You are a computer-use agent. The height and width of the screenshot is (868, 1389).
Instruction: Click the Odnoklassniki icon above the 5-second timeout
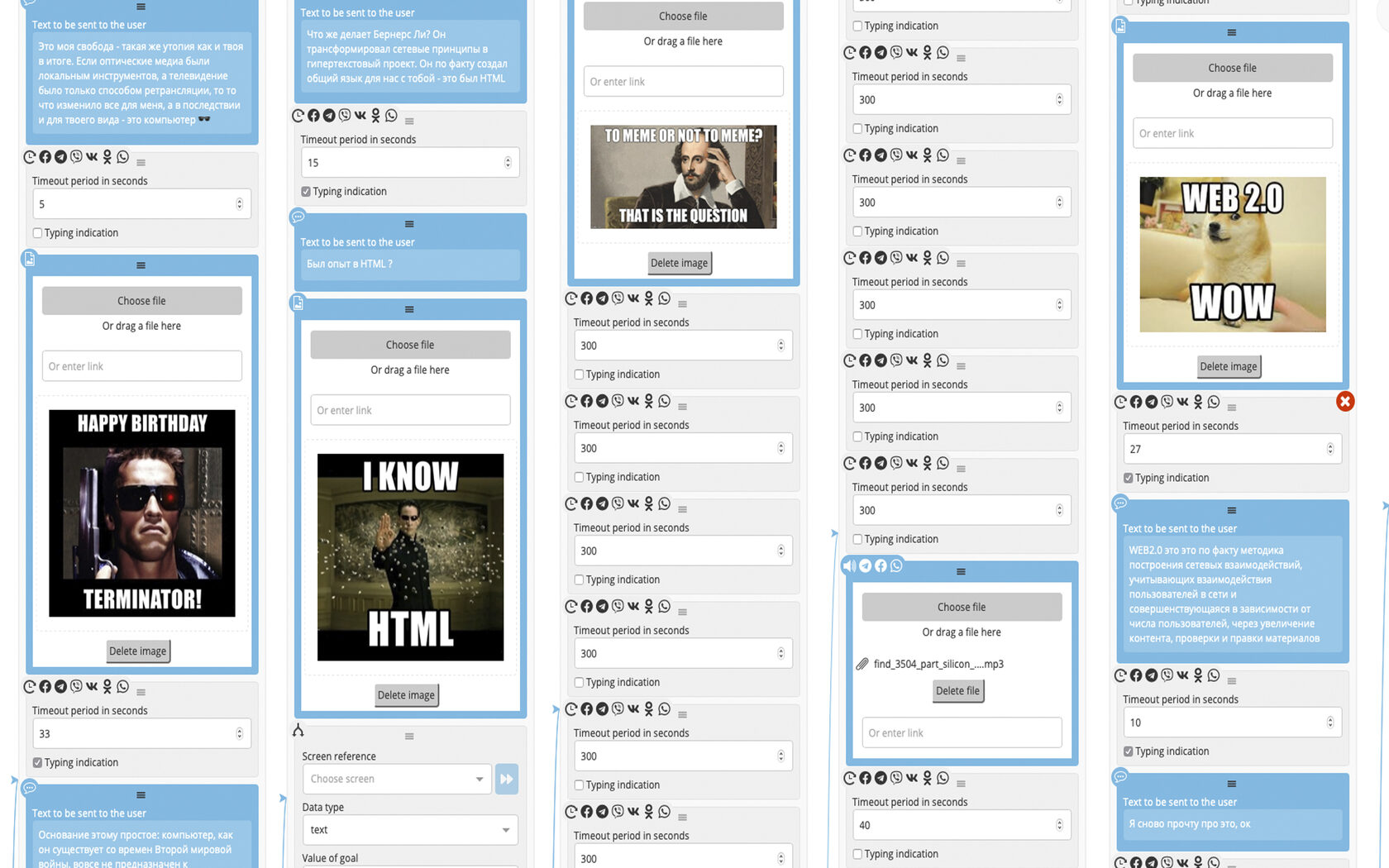[107, 157]
